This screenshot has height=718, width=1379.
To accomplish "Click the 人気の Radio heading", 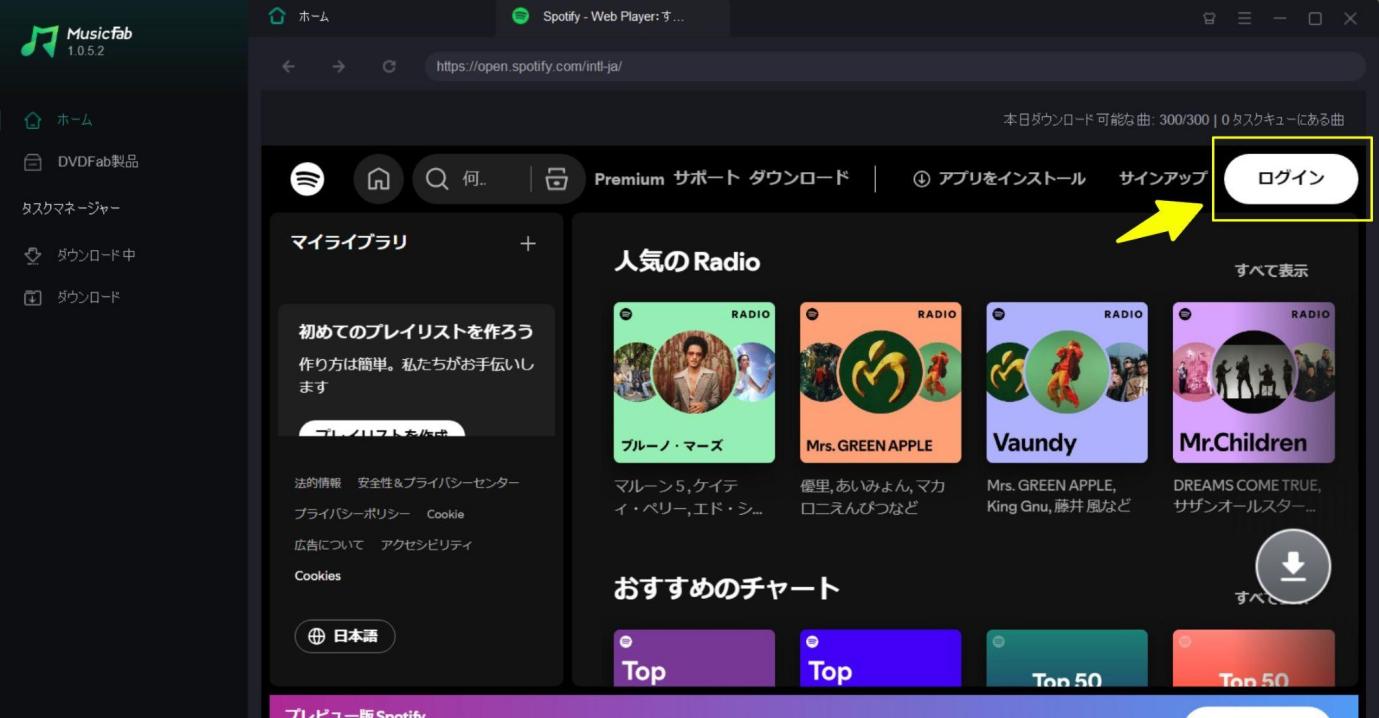I will (687, 262).
